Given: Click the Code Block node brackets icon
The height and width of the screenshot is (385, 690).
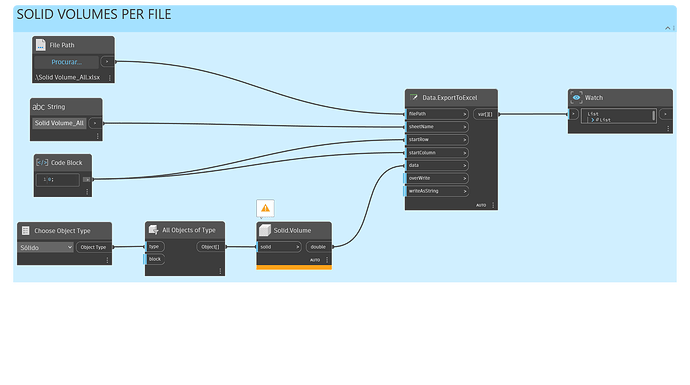Looking at the screenshot, I should pyautogui.click(x=42, y=162).
